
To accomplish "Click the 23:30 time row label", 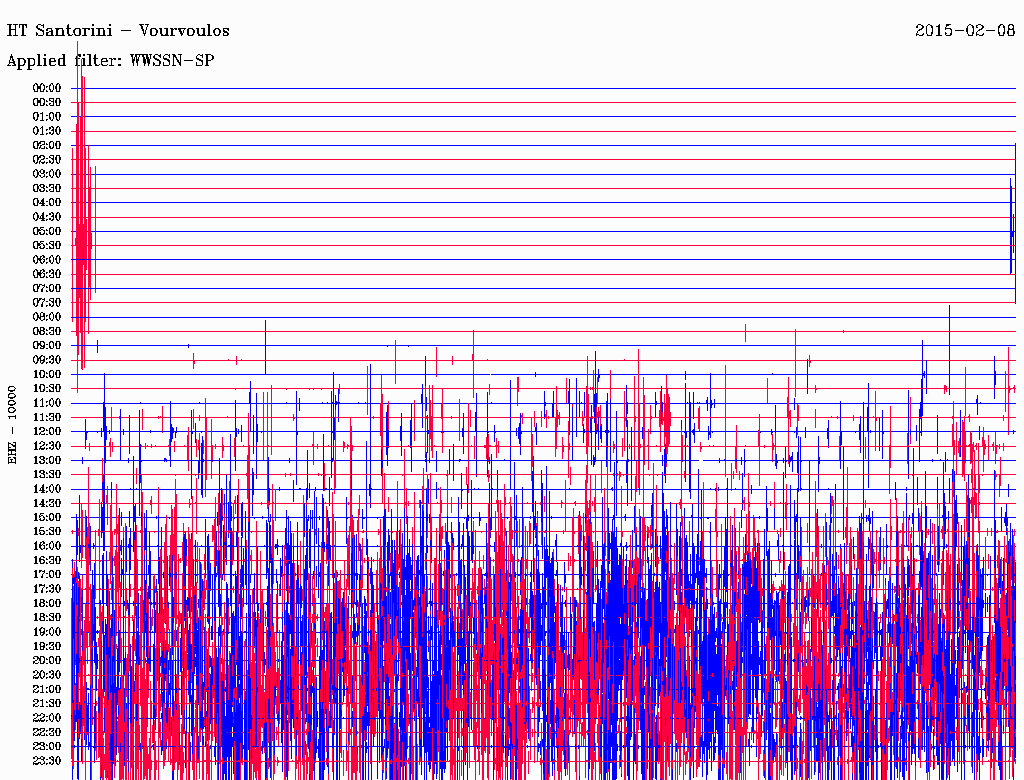I will pos(47,760).
